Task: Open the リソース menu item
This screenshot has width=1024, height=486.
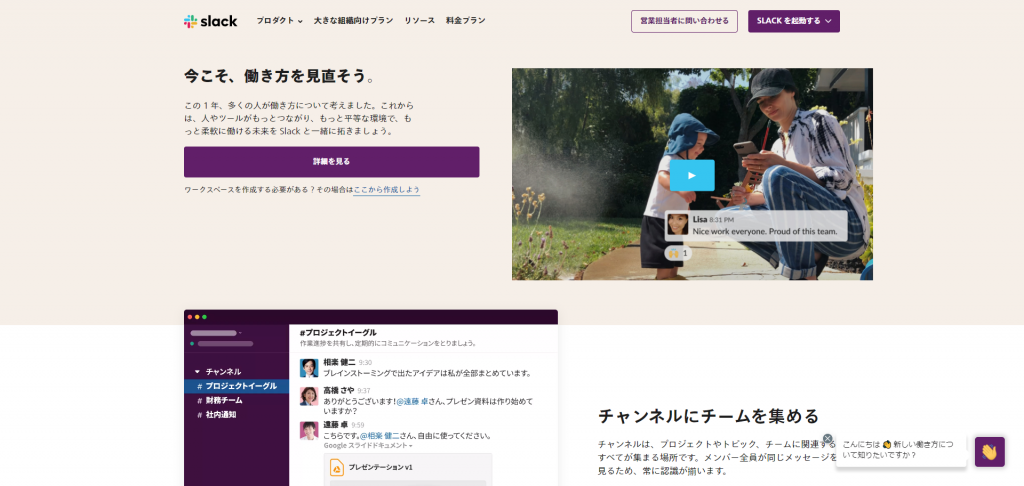Action: click(x=419, y=21)
